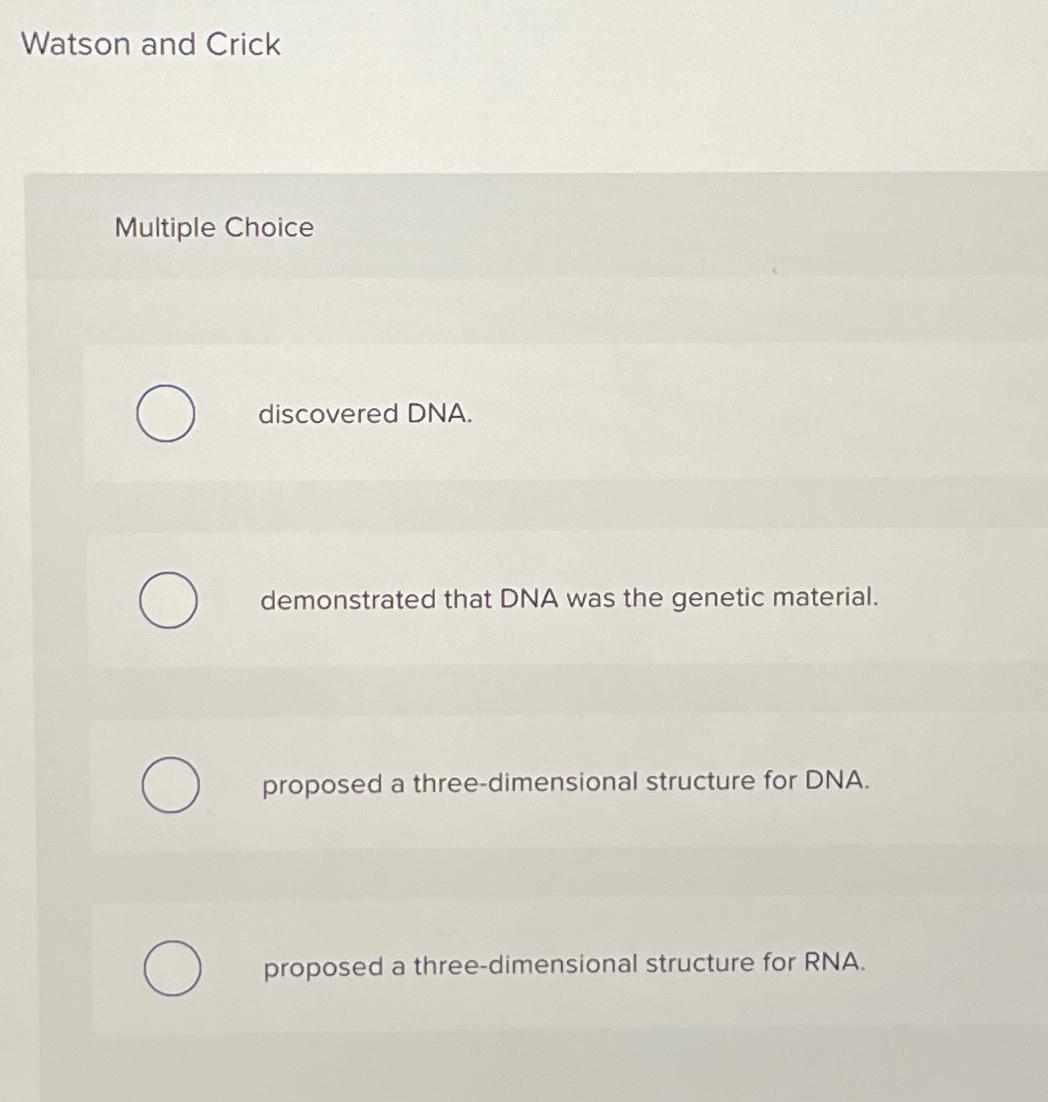Click the 'Watson and Crick' question title

coord(148,44)
